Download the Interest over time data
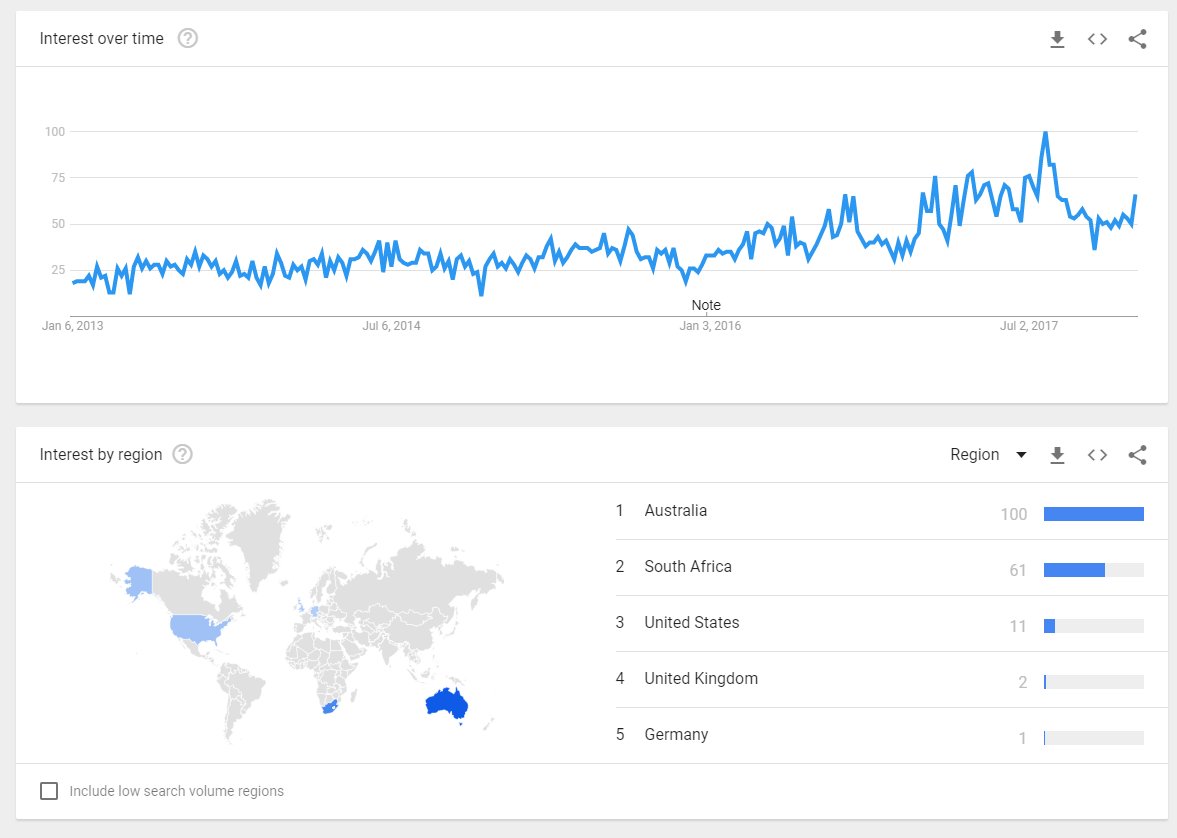This screenshot has height=838, width=1177. coord(1057,39)
